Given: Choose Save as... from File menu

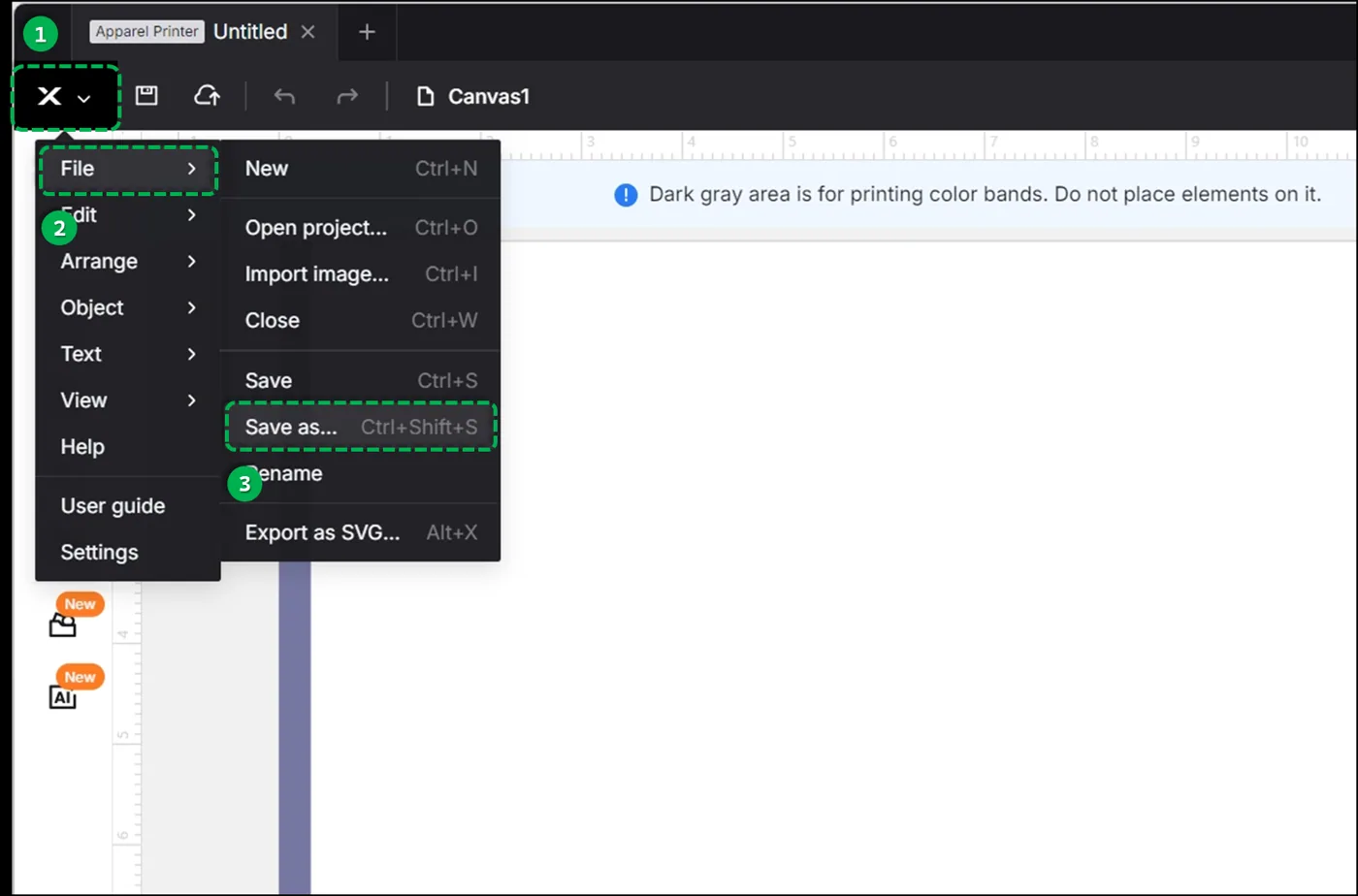Looking at the screenshot, I should click(361, 428).
